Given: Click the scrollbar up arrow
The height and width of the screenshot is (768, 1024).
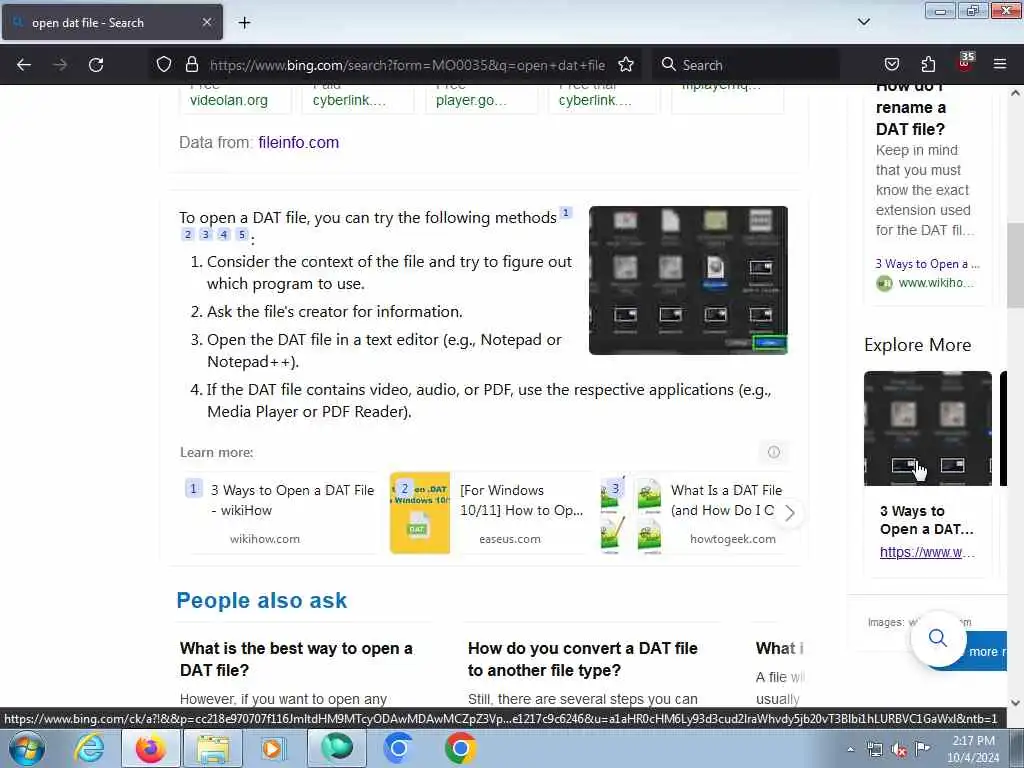Looking at the screenshot, I should click(x=1015, y=93).
